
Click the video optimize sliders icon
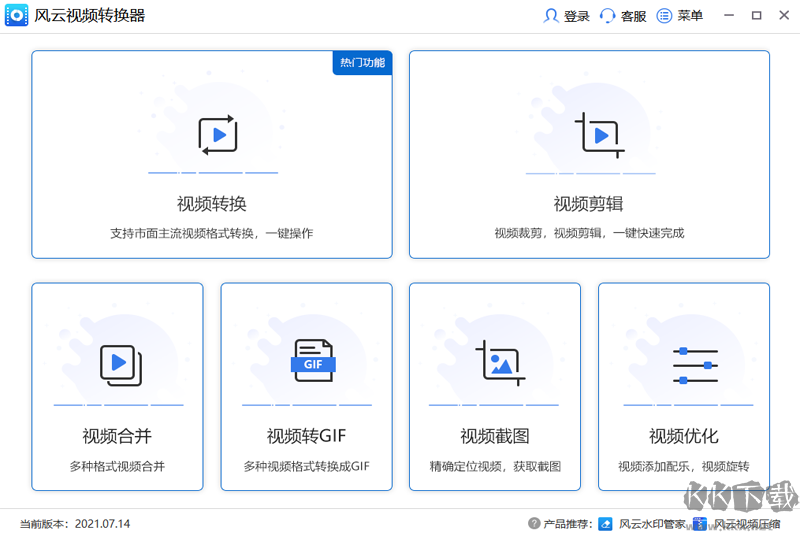click(x=695, y=366)
